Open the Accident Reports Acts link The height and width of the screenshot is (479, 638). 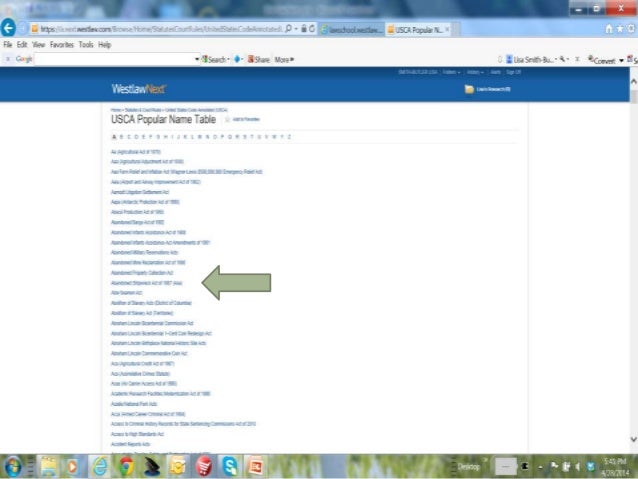pos(131,444)
